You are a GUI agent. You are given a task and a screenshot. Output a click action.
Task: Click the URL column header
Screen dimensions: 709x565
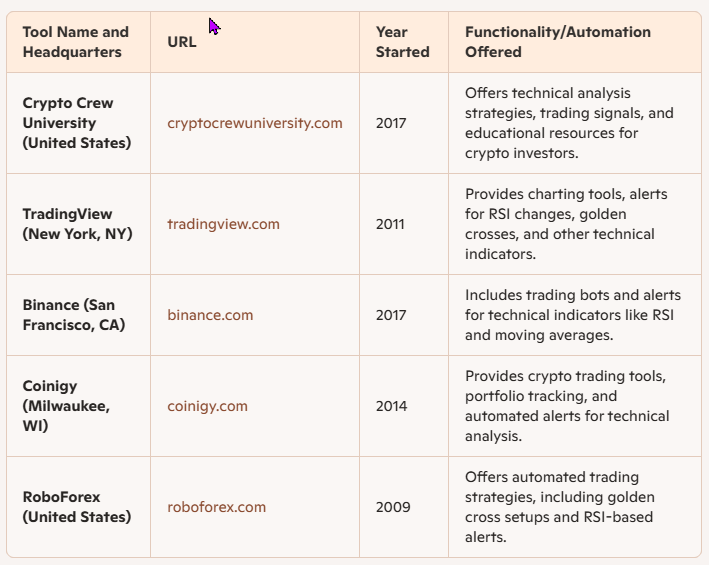tap(182, 42)
